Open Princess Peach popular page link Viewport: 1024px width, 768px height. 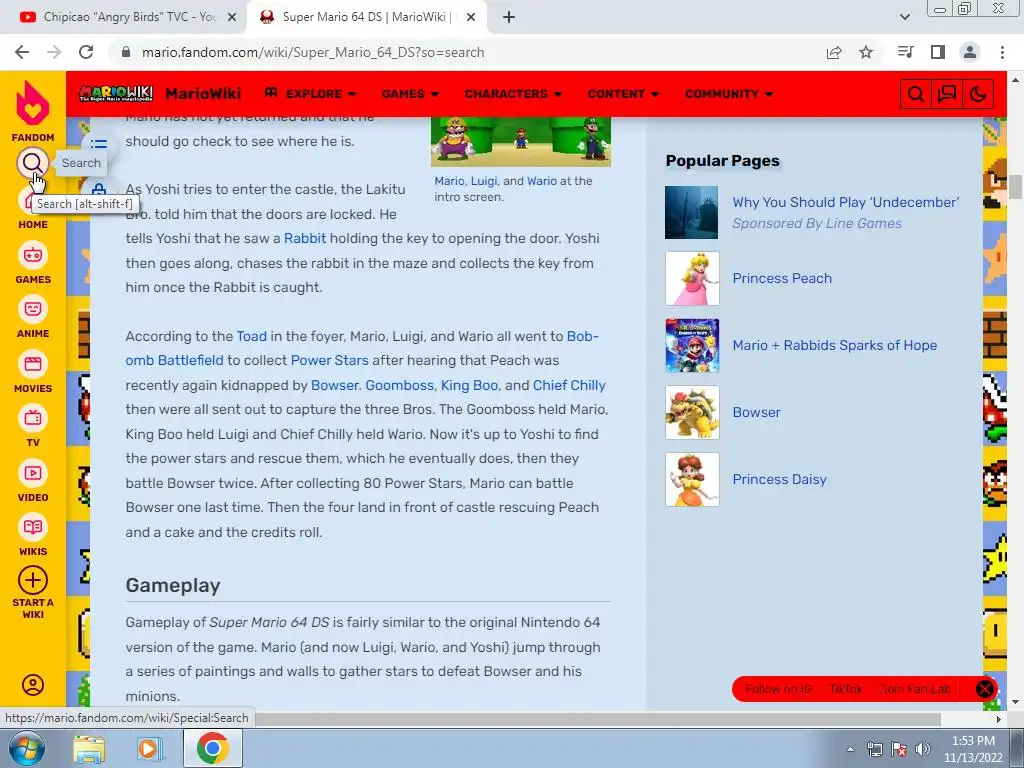[x=782, y=278]
